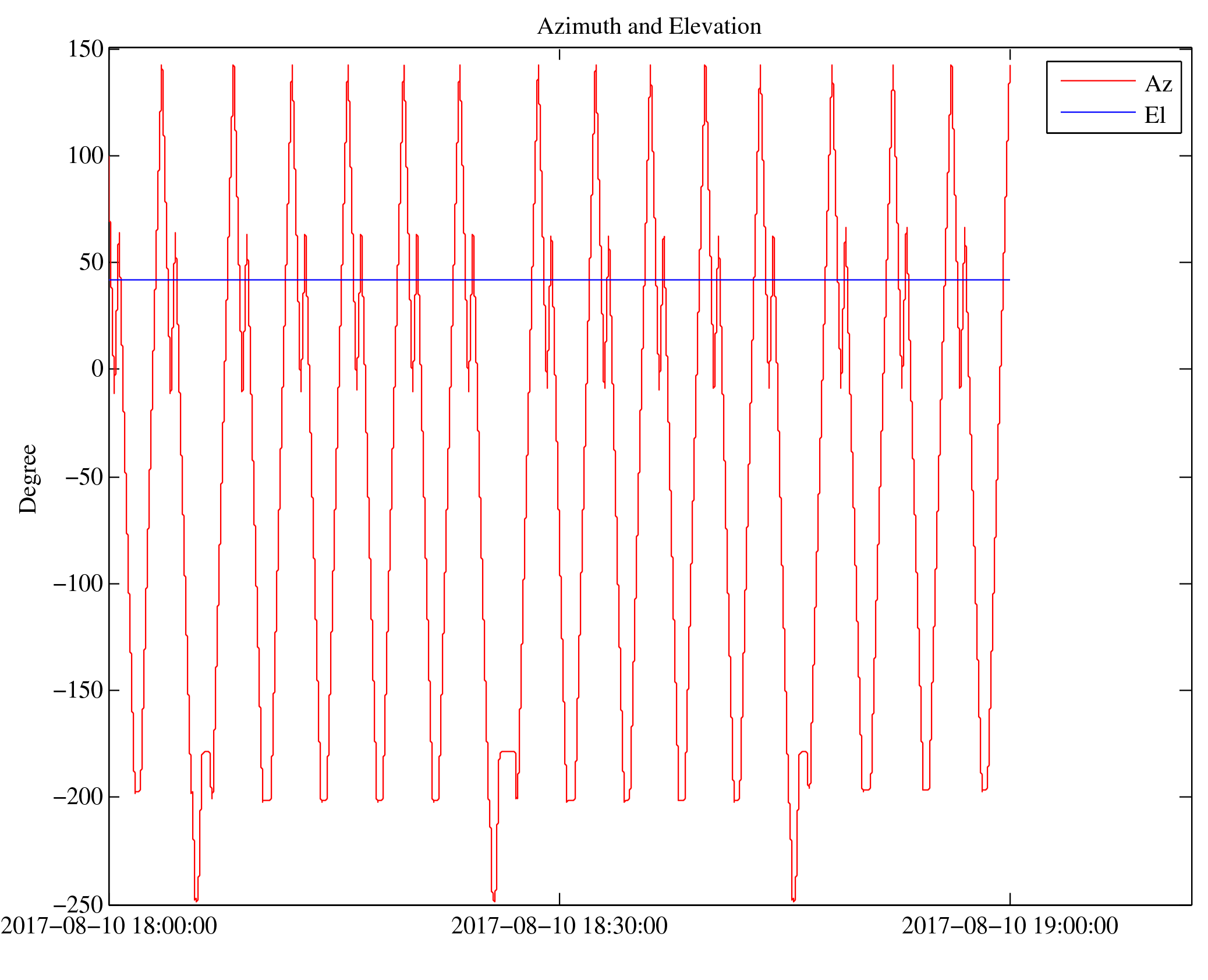Screen dimensions: 1208x980
Task: Click the x-axis label '2017-08-10 18:30:00'
Action: 559,926
